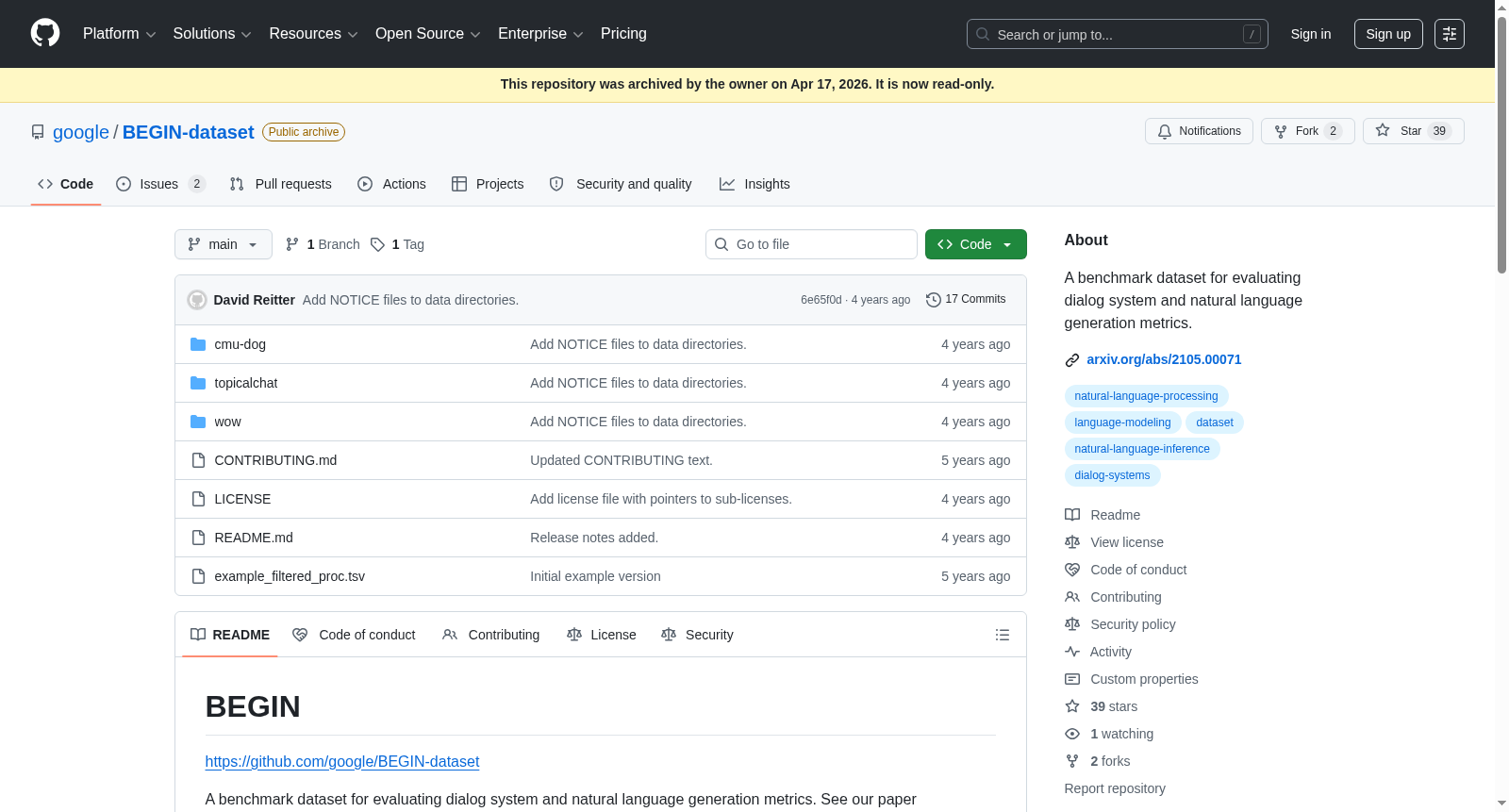Image resolution: width=1509 pixels, height=812 pixels.
Task: Open commit hash 6e65f0d
Action: [821, 300]
